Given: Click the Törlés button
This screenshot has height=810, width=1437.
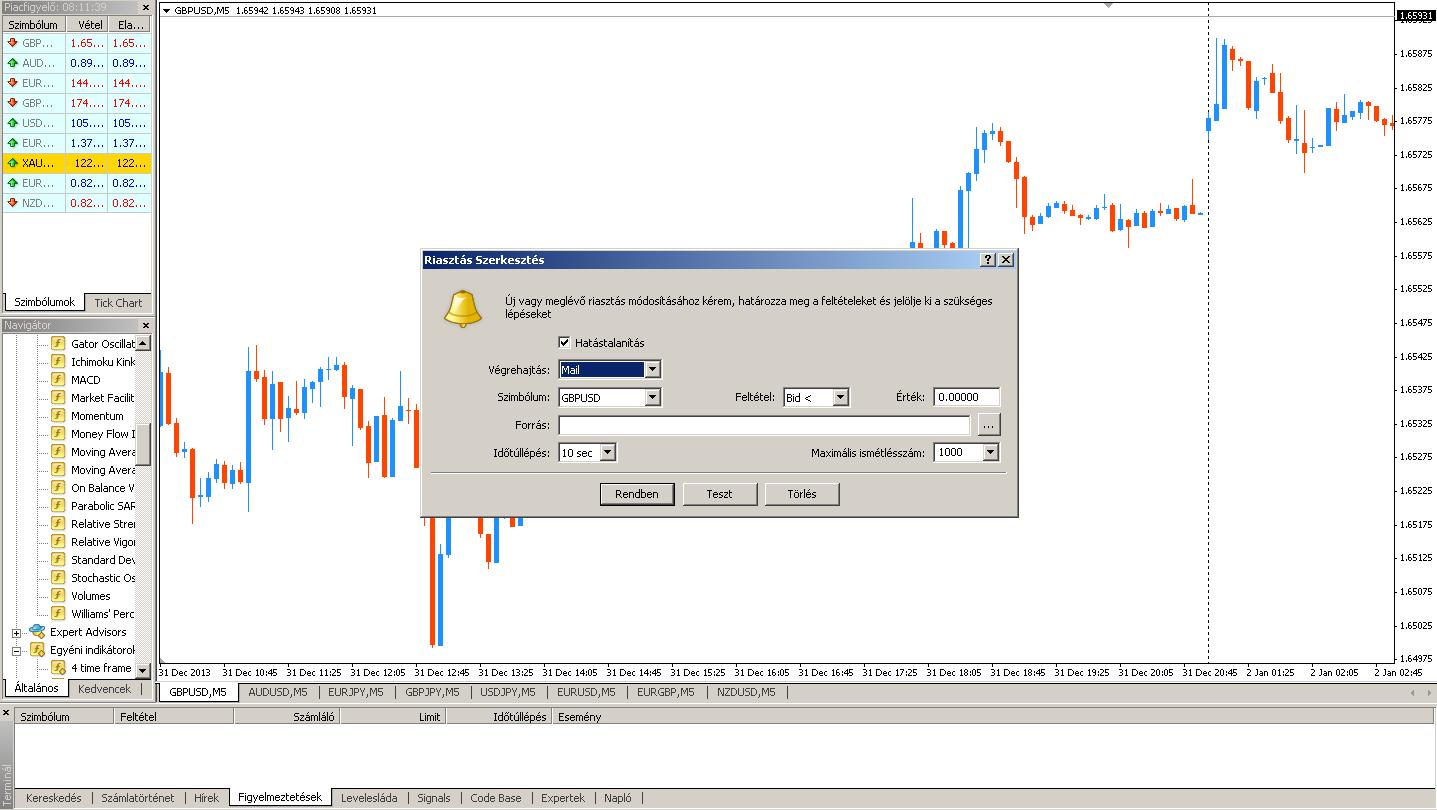Looking at the screenshot, I should [802, 494].
